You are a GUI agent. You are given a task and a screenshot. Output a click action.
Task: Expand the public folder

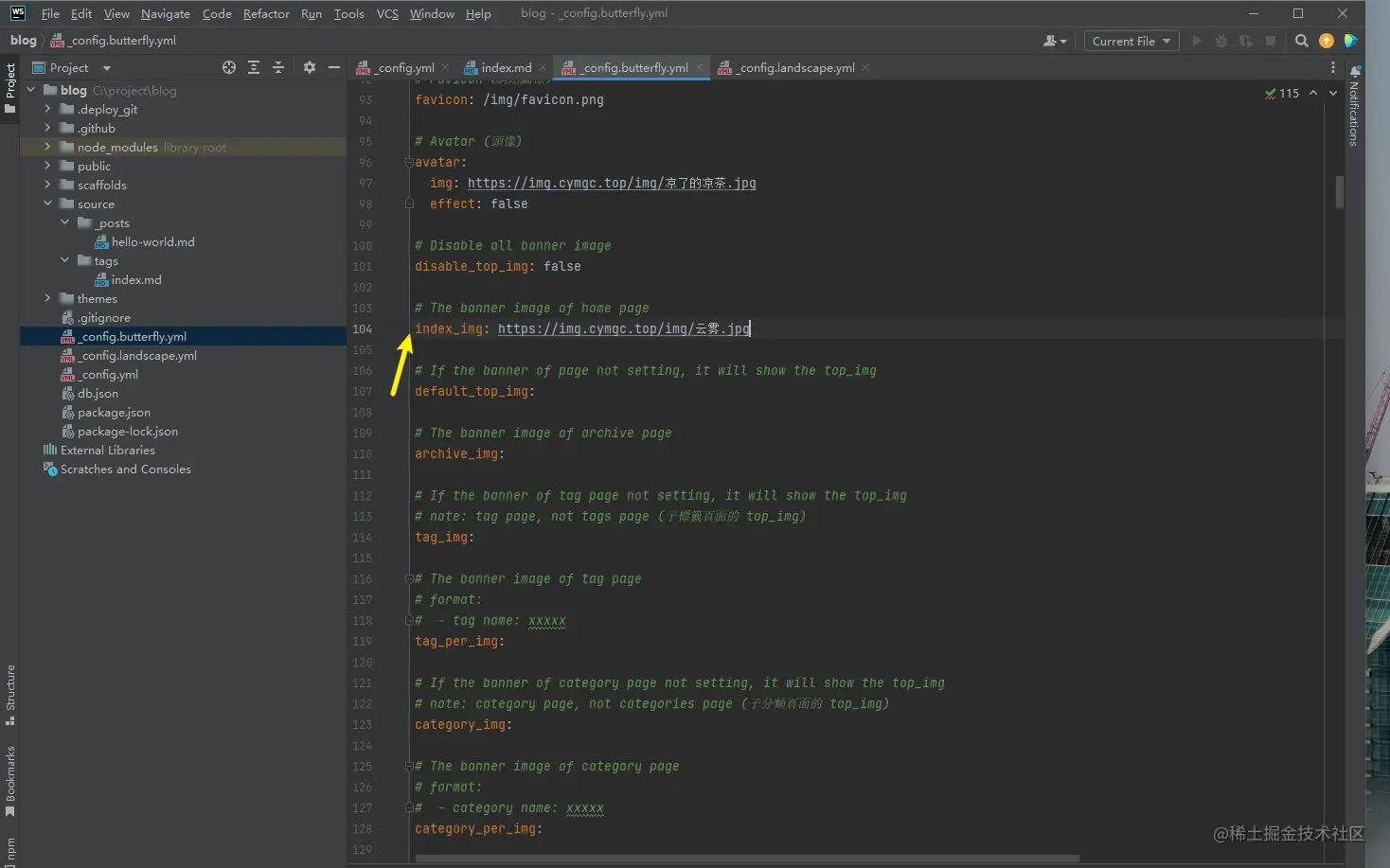(47, 166)
